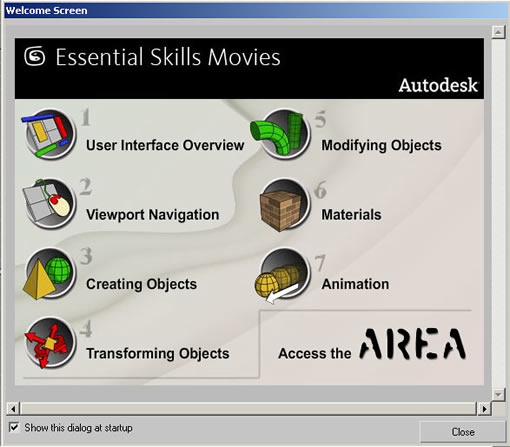Image resolution: width=510 pixels, height=447 pixels.
Task: Click the Autodesk logo text
Action: (438, 85)
